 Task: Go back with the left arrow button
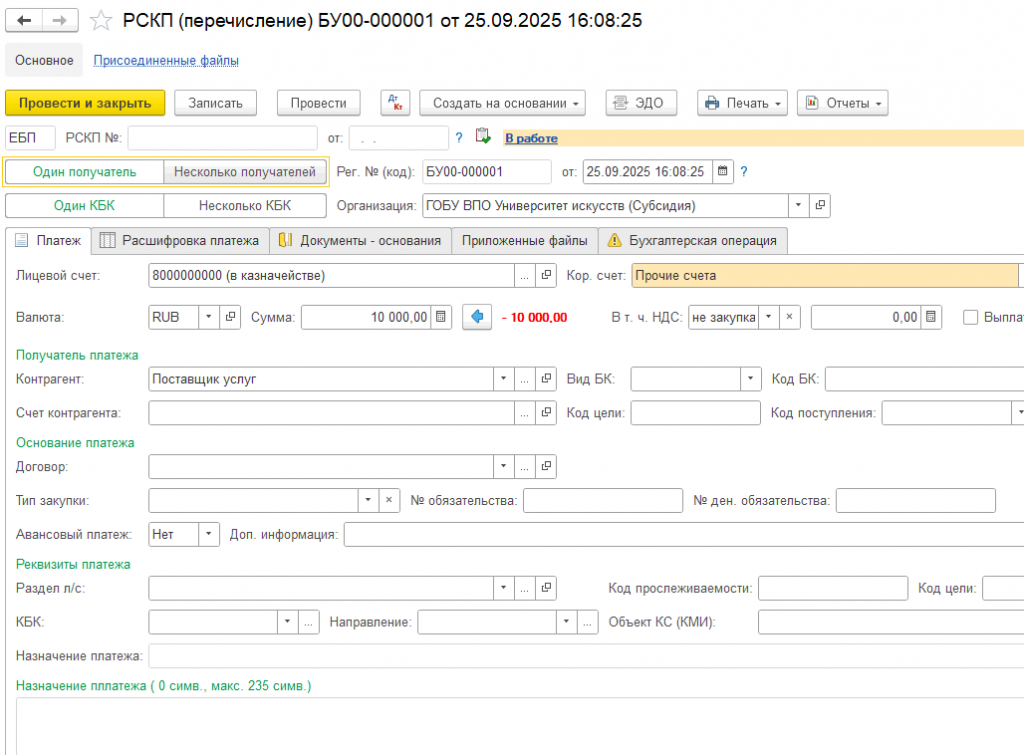[24, 20]
